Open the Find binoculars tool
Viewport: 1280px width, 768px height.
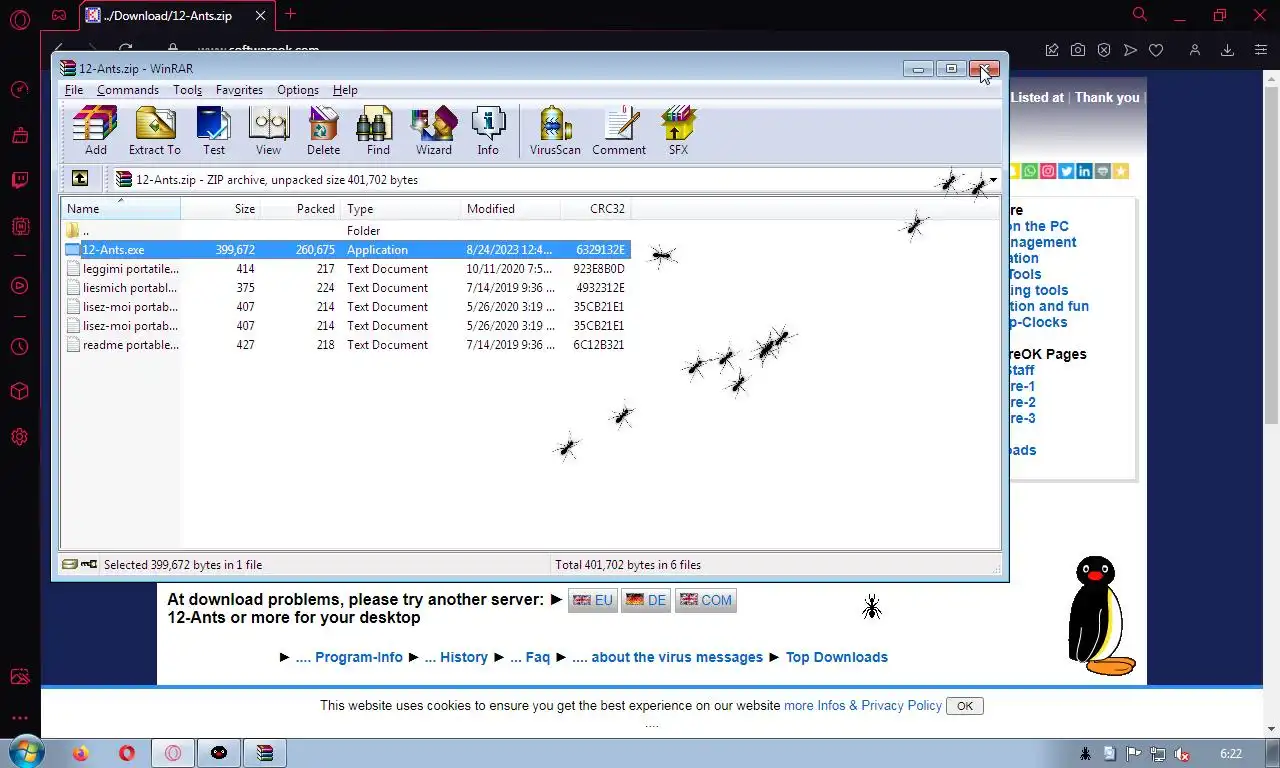378,131
